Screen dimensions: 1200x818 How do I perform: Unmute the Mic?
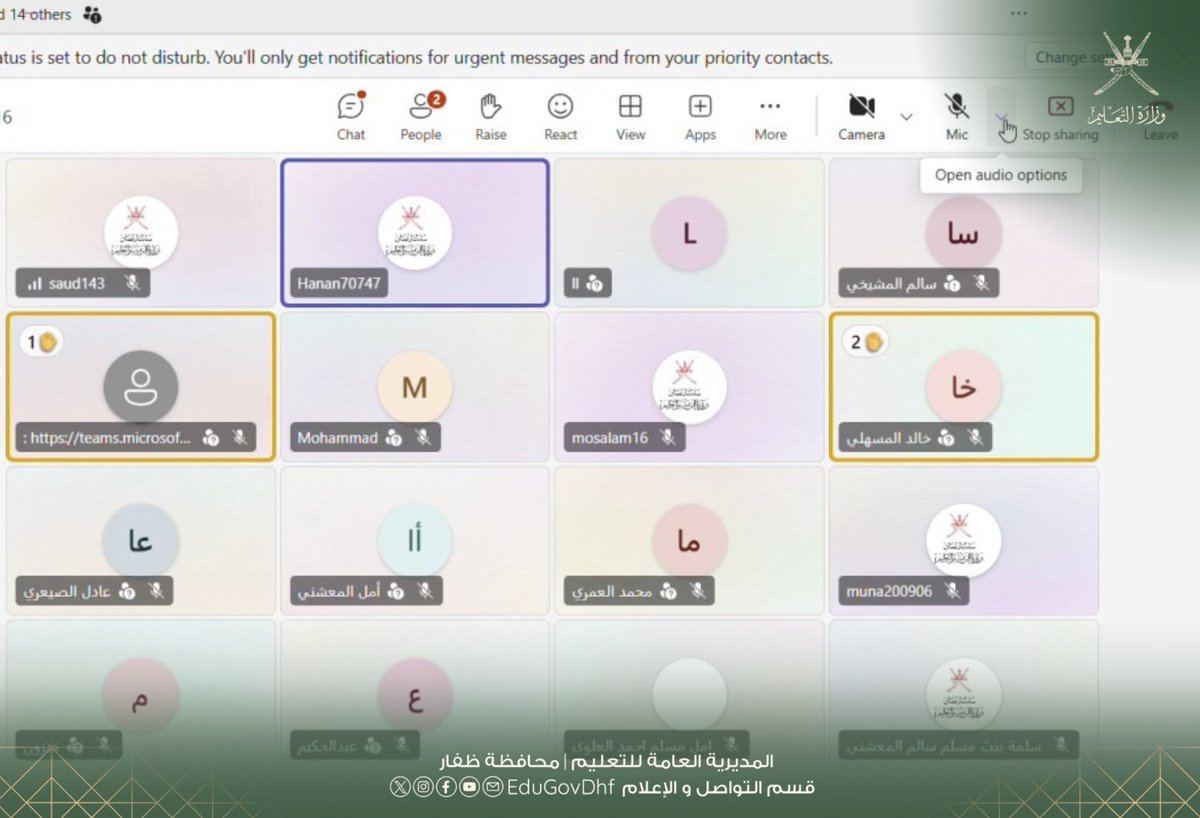pyautogui.click(x=957, y=117)
